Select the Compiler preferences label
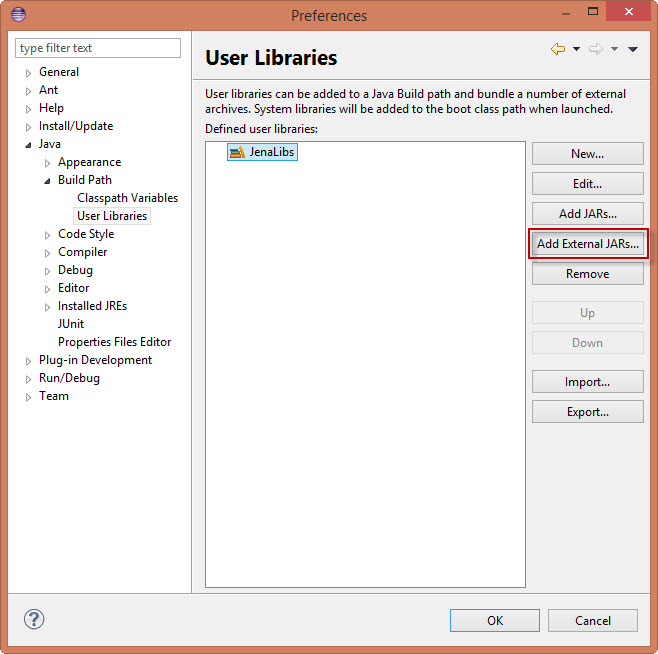 (83, 252)
